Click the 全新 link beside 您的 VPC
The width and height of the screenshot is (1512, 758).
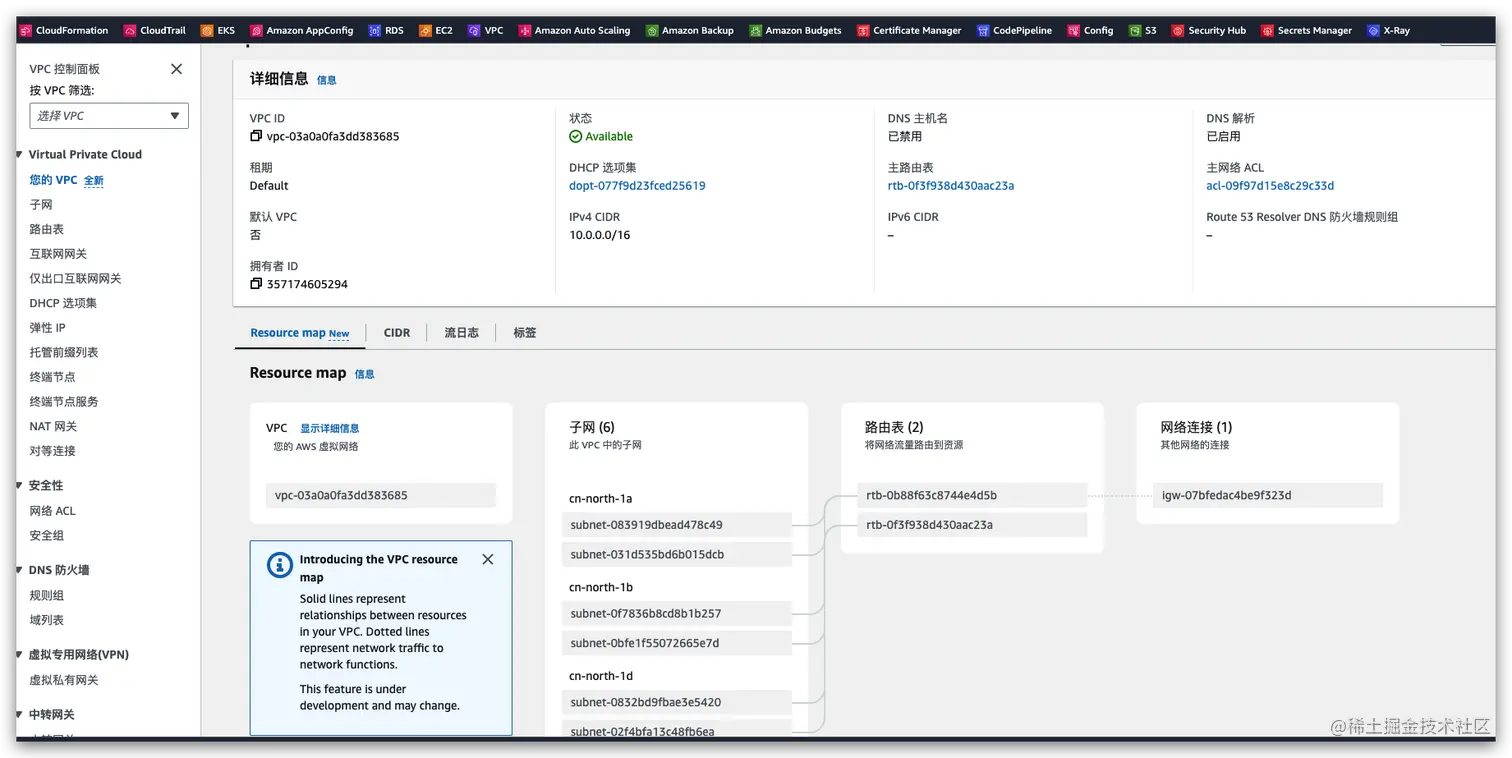(93, 181)
